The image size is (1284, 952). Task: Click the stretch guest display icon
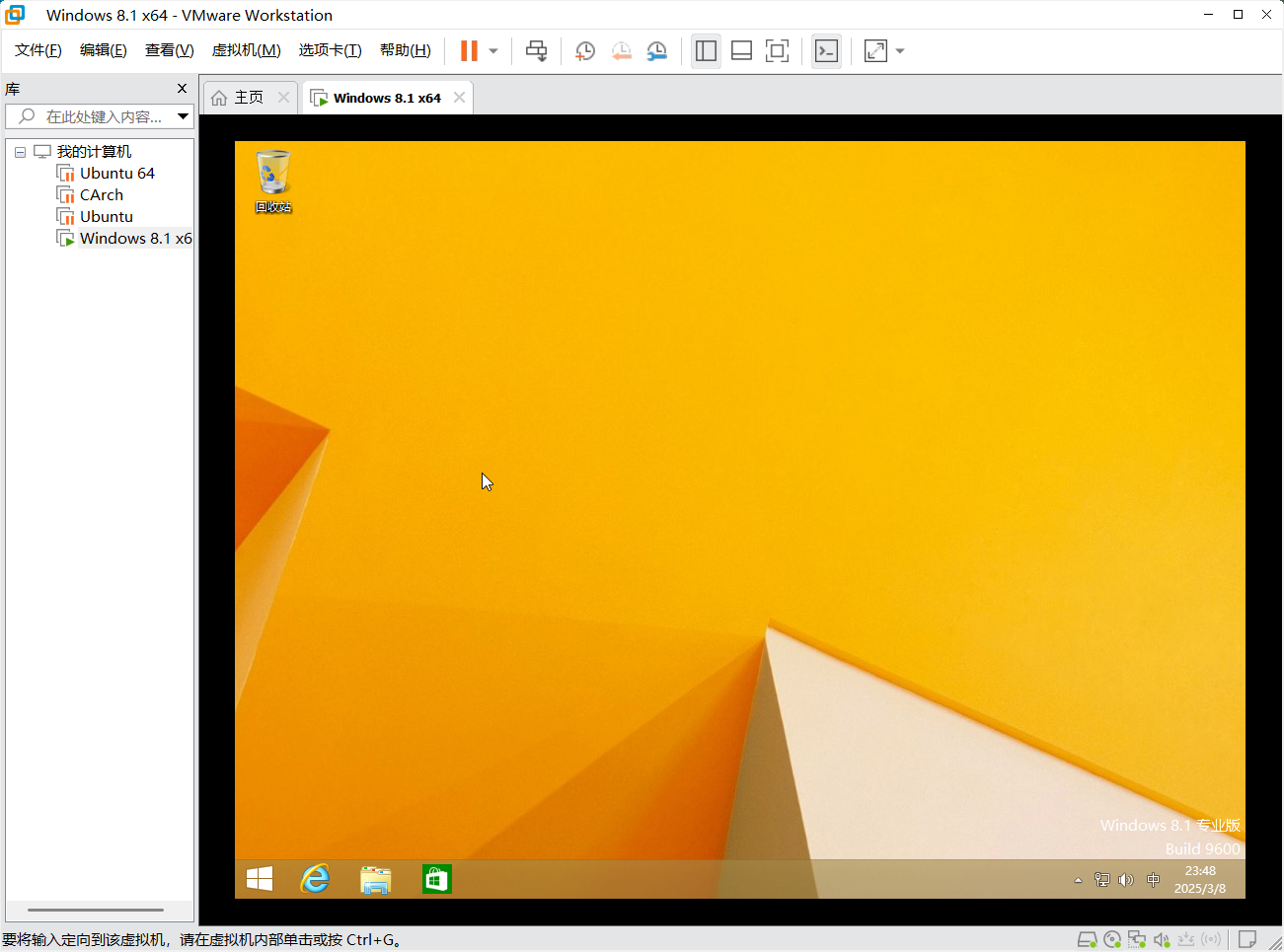pyautogui.click(x=875, y=51)
